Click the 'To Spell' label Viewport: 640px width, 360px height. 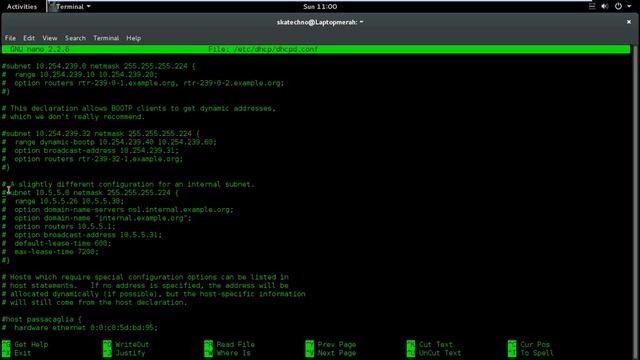537,353
